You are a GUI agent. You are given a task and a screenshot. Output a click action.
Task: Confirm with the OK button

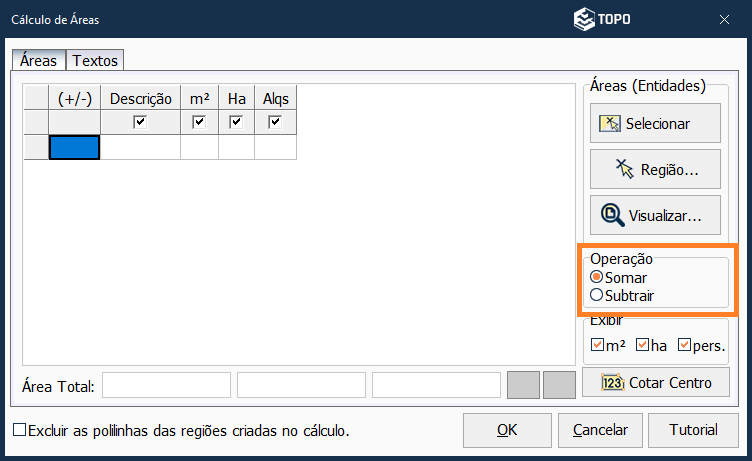point(507,430)
